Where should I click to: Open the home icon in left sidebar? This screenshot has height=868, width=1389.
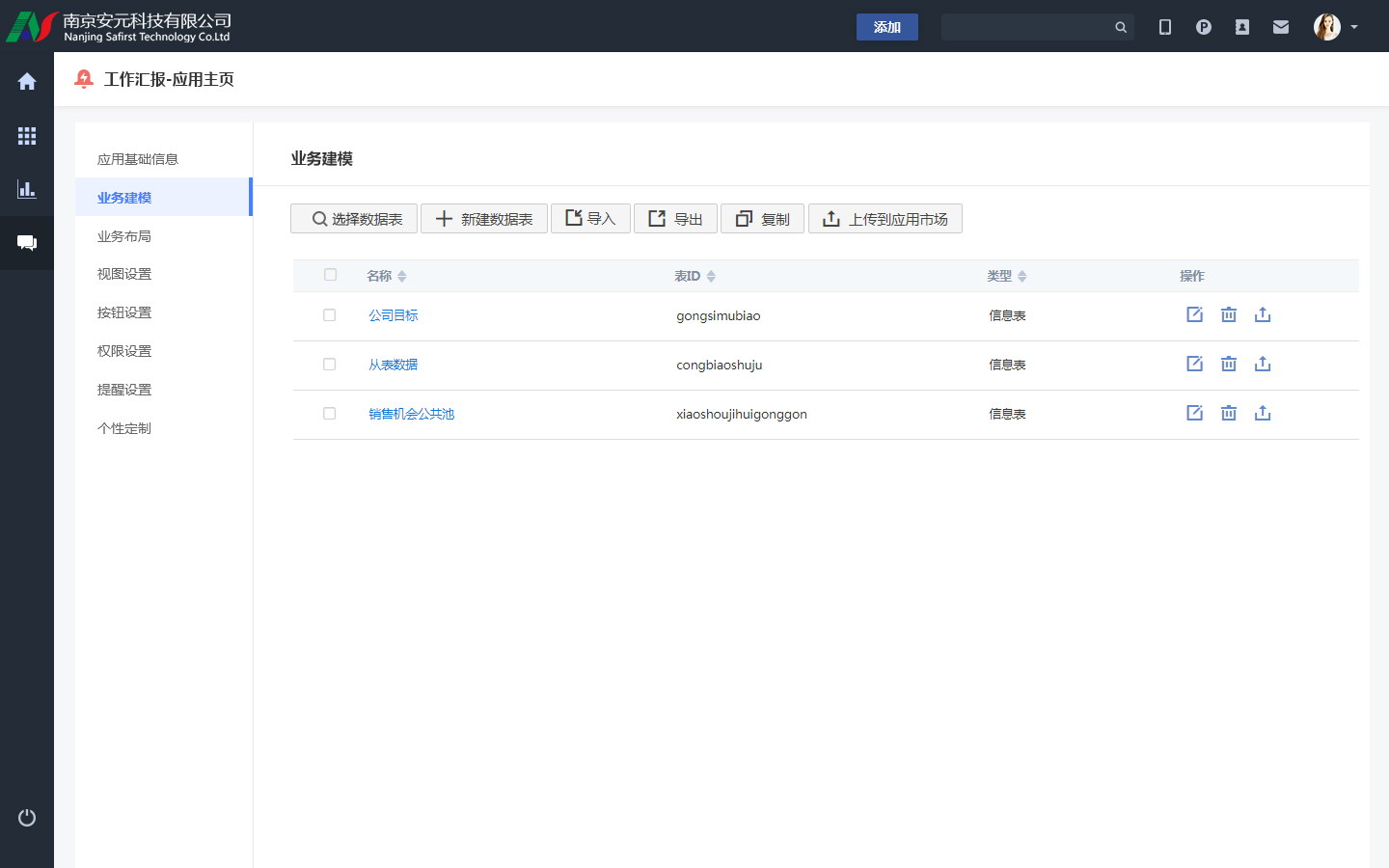(27, 82)
